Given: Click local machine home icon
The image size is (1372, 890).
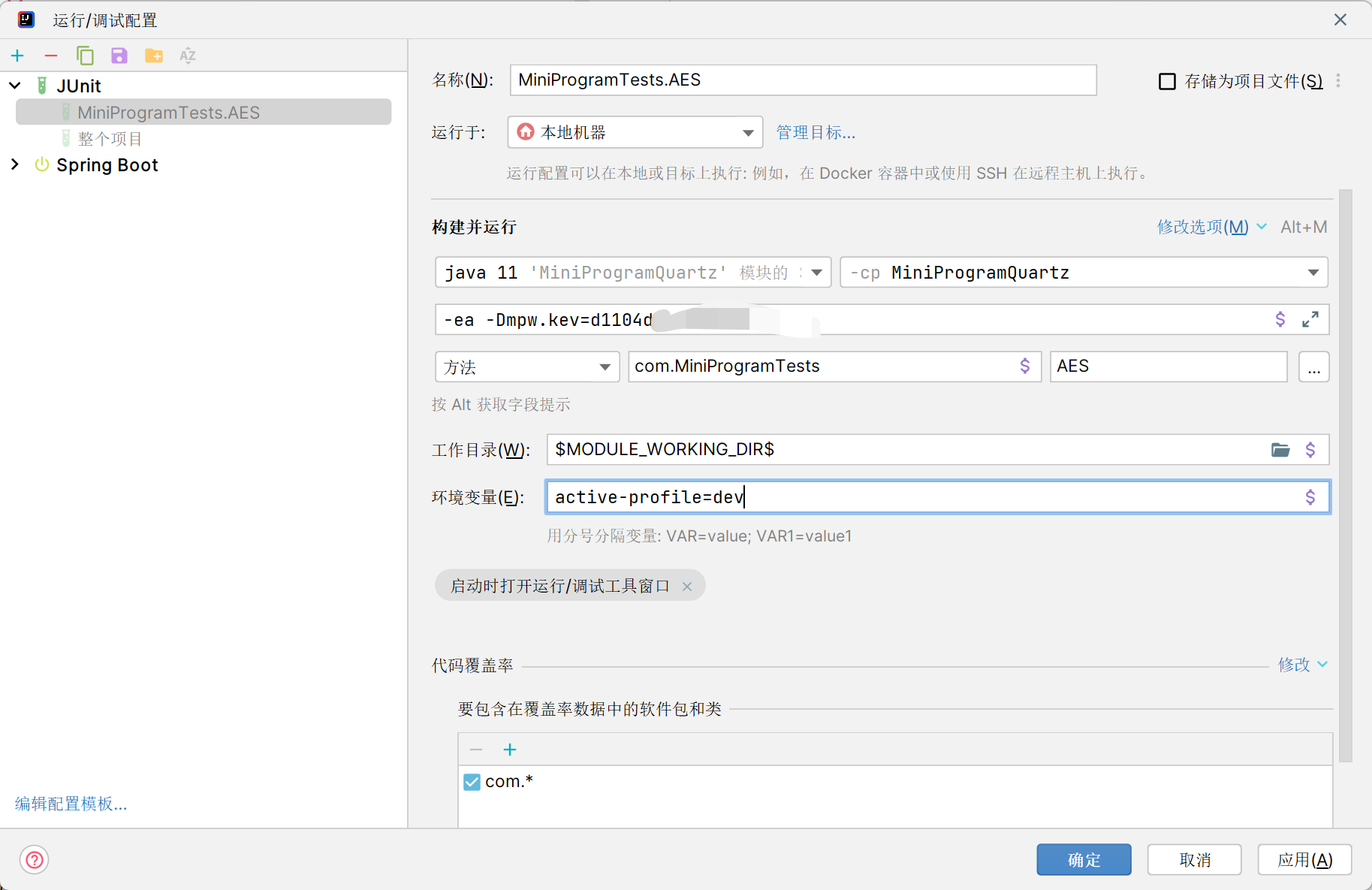Looking at the screenshot, I should tap(526, 132).
